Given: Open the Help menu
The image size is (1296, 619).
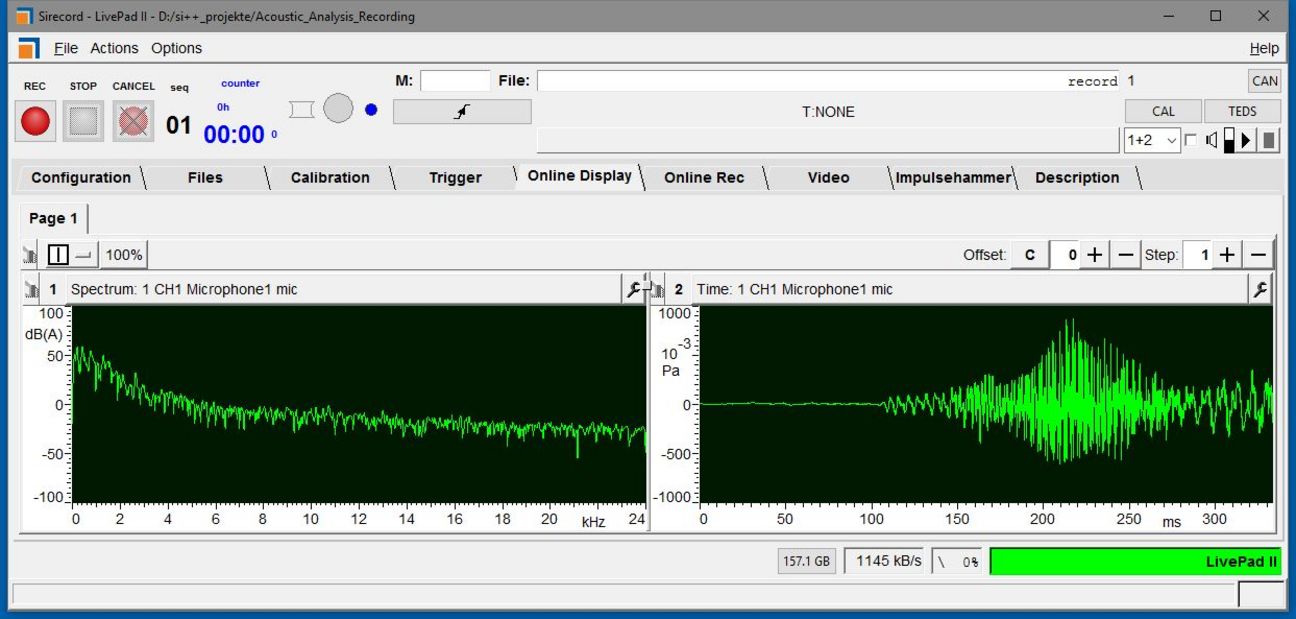Looking at the screenshot, I should 1264,48.
